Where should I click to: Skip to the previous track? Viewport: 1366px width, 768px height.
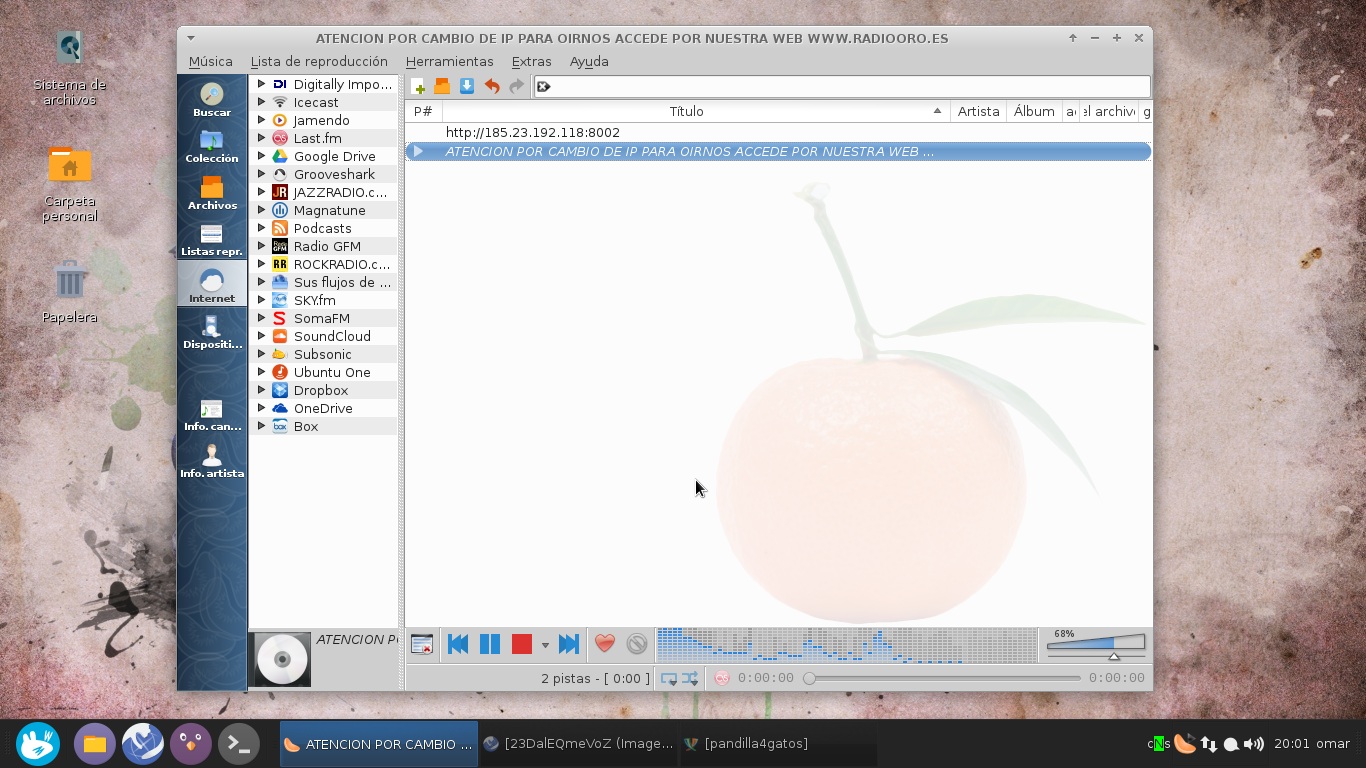point(458,645)
